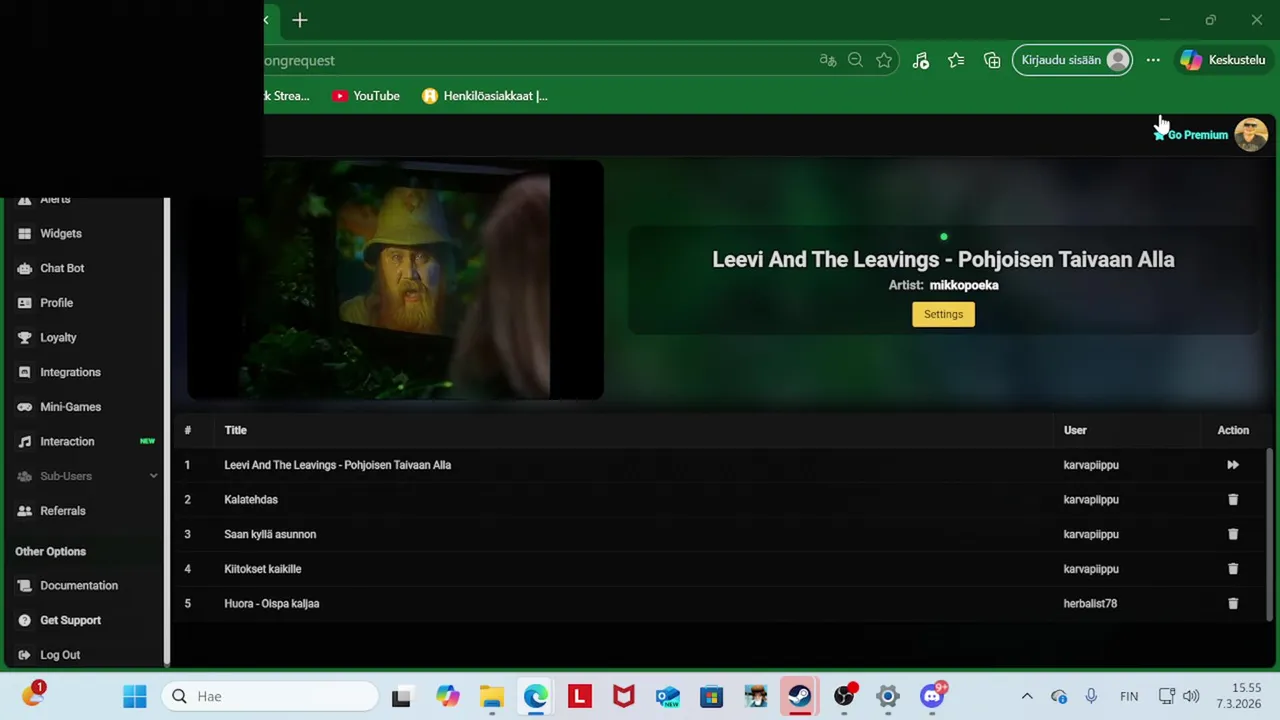Viewport: 1280px width, 720px height.
Task: Click artist name mikkopoeka
Action: click(964, 285)
